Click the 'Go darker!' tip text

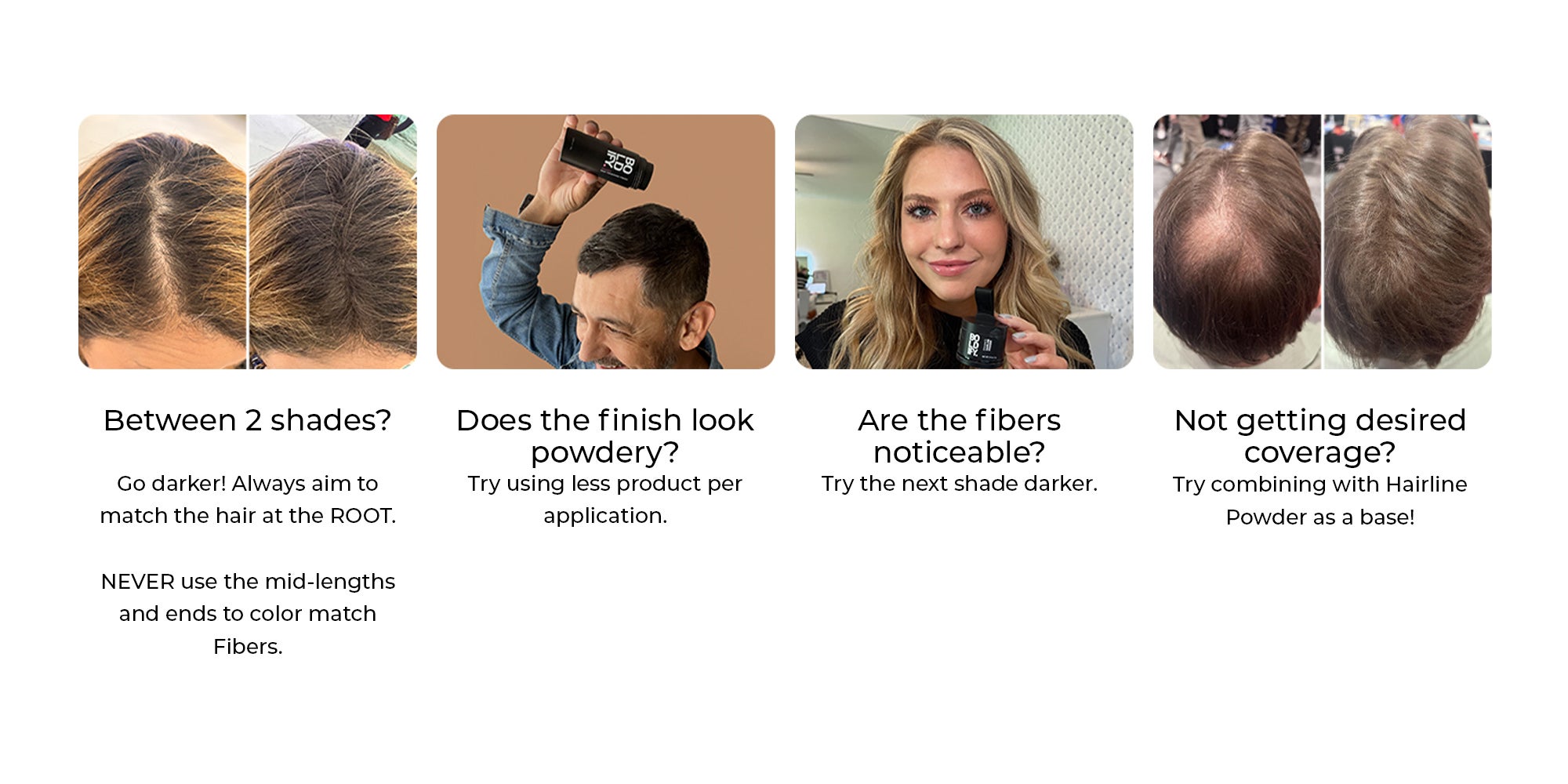tap(248, 499)
